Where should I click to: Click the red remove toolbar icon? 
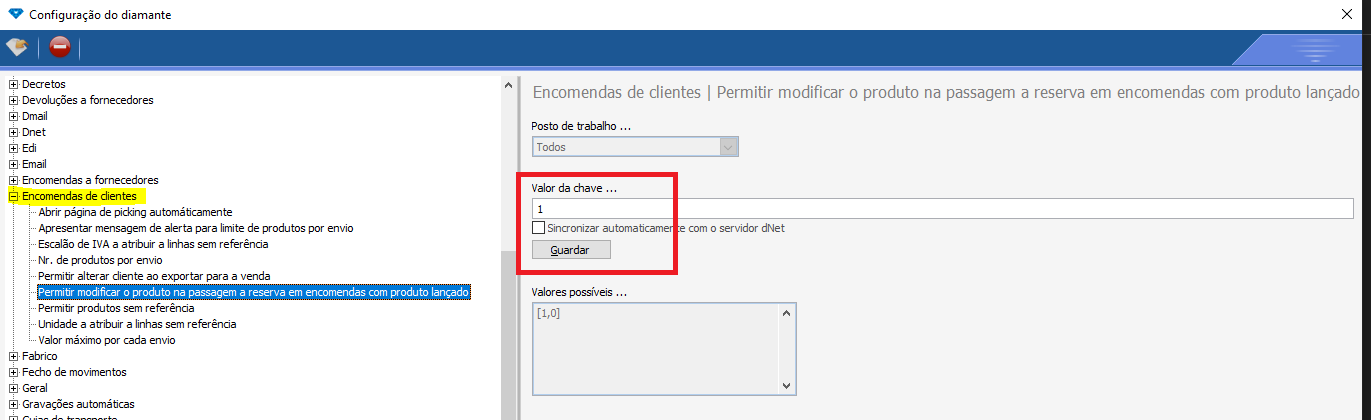(60, 47)
